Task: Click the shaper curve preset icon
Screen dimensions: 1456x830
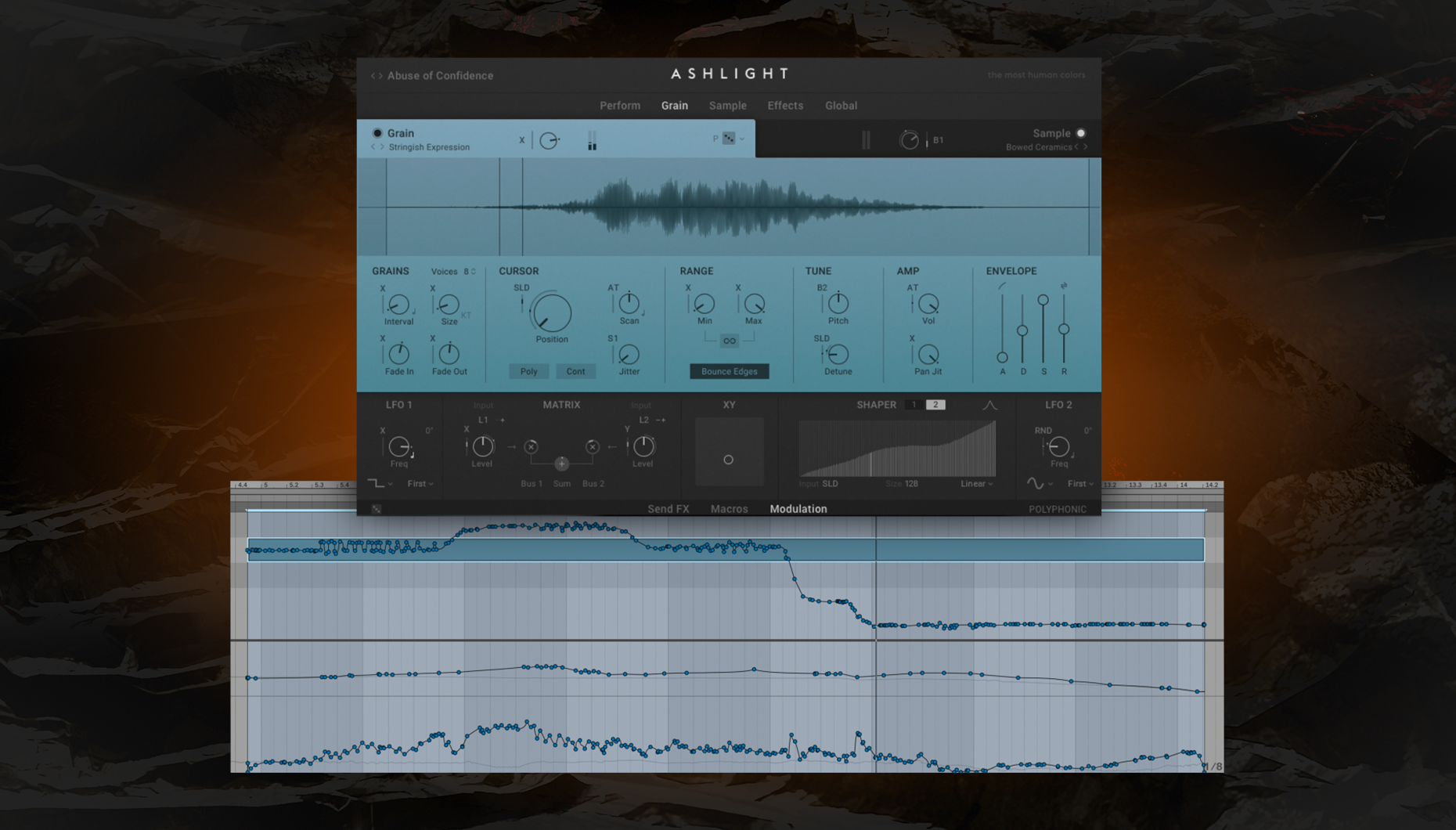Action: pos(989,405)
